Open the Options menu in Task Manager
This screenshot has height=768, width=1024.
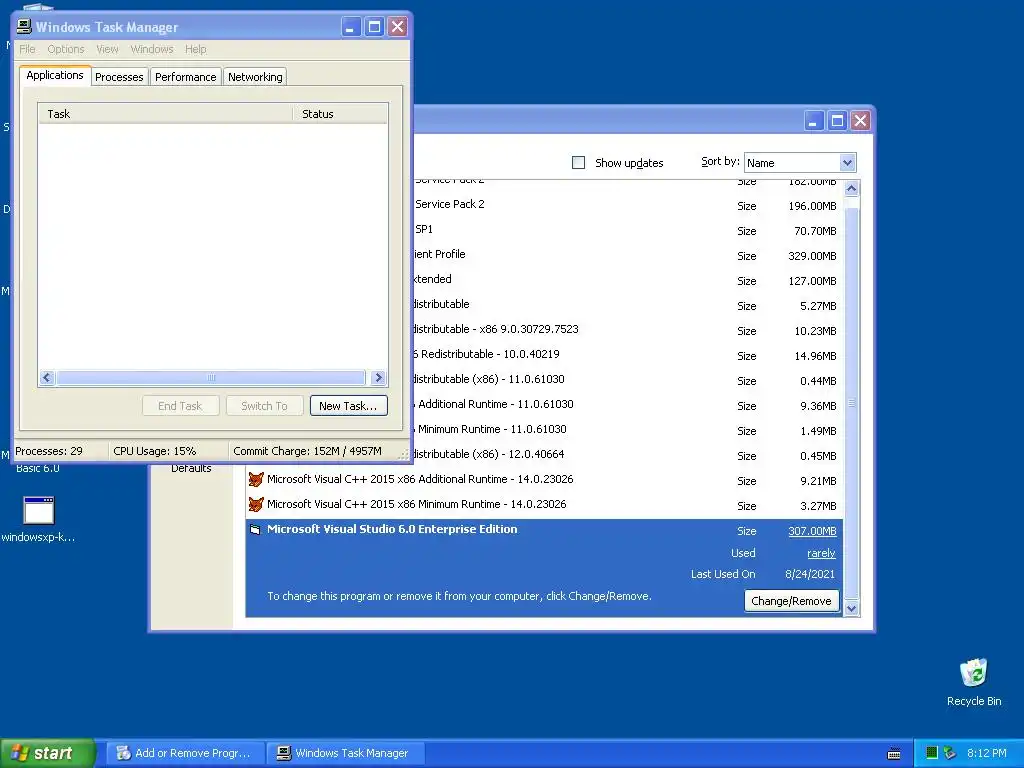coord(65,49)
